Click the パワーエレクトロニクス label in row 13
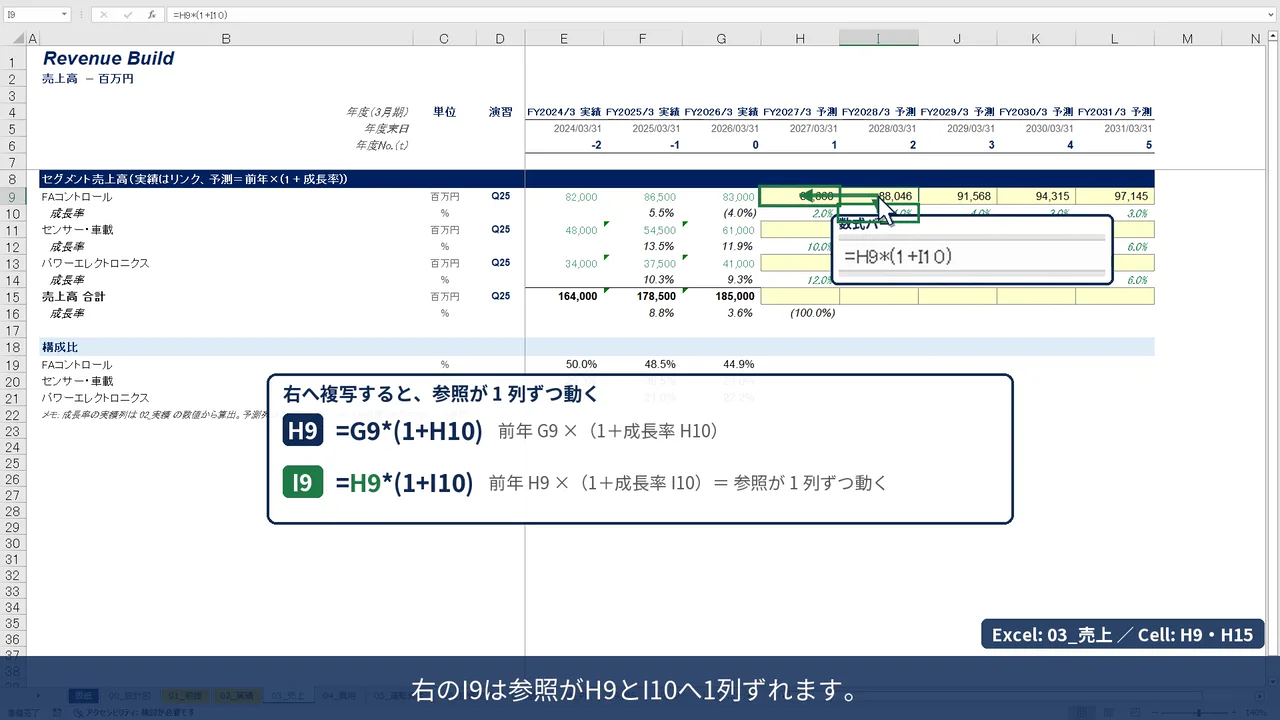The width and height of the screenshot is (1280, 720). 95,263
